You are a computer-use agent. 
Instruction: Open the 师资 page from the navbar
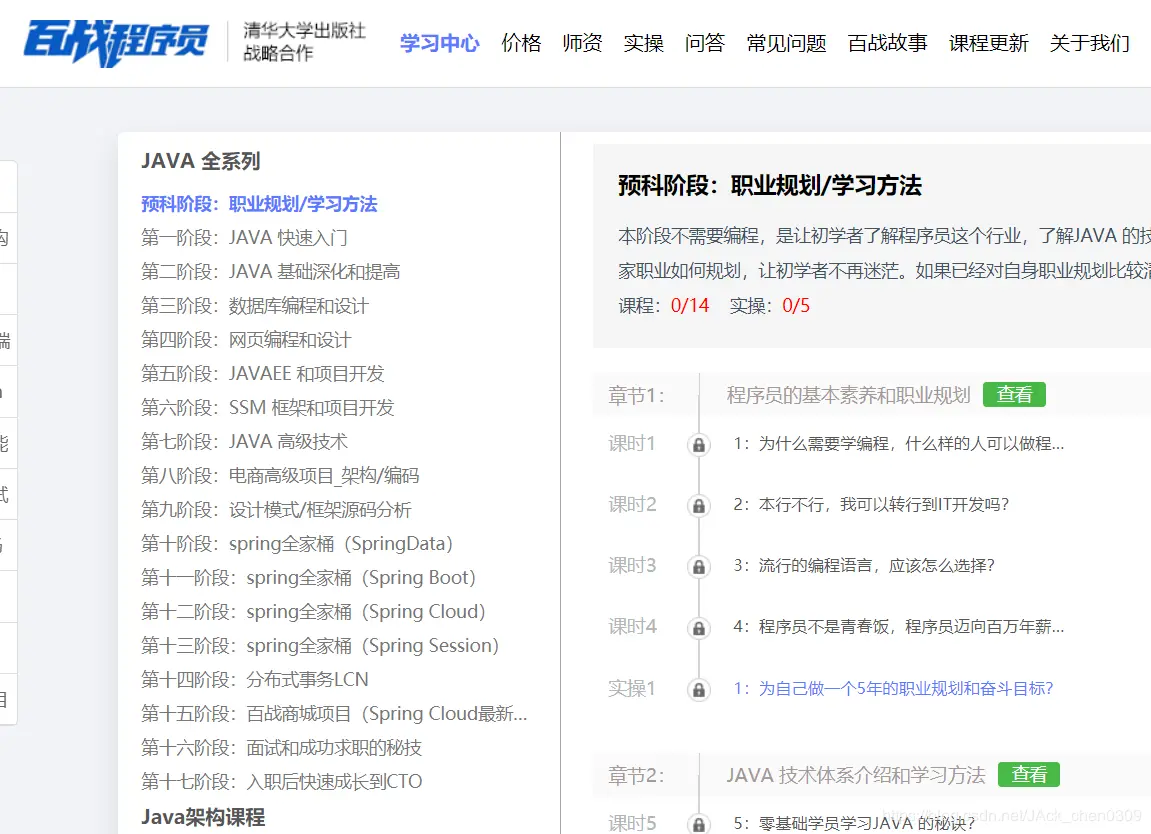tap(582, 43)
